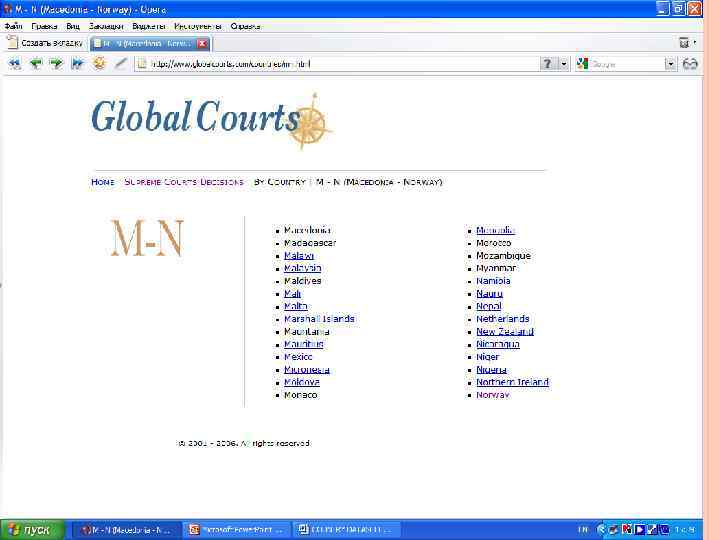This screenshot has height=540, width=720.
Task: Select the M-N (Macedonia - Norway) browser tab
Action: tap(150, 44)
